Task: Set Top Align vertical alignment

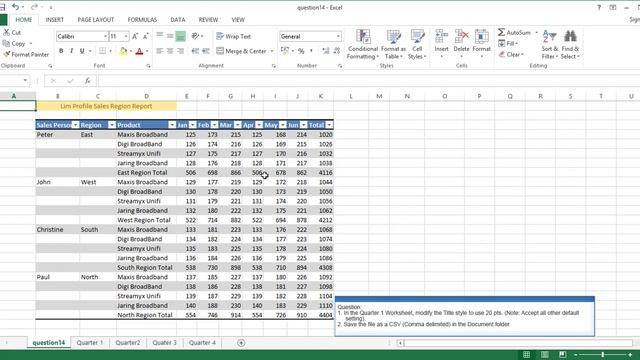Action: coord(160,36)
